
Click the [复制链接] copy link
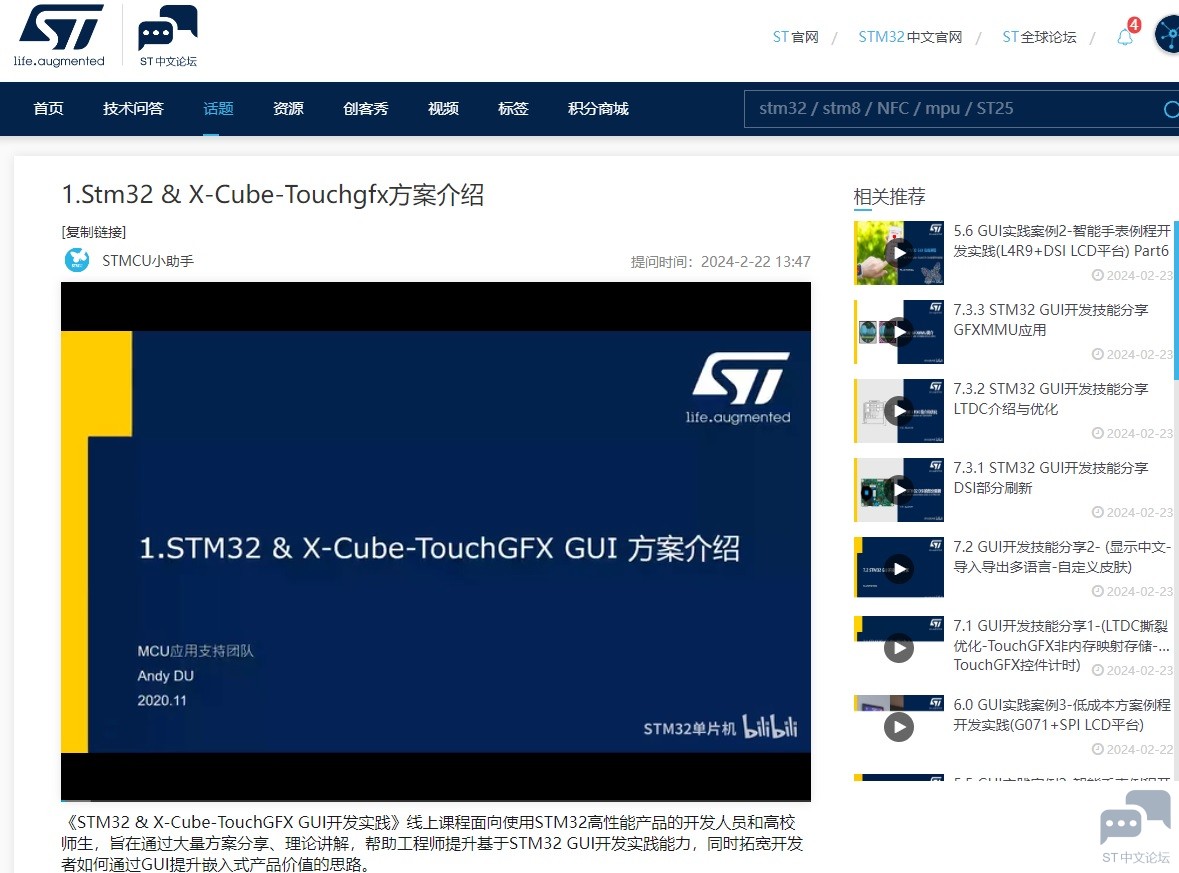[94, 232]
